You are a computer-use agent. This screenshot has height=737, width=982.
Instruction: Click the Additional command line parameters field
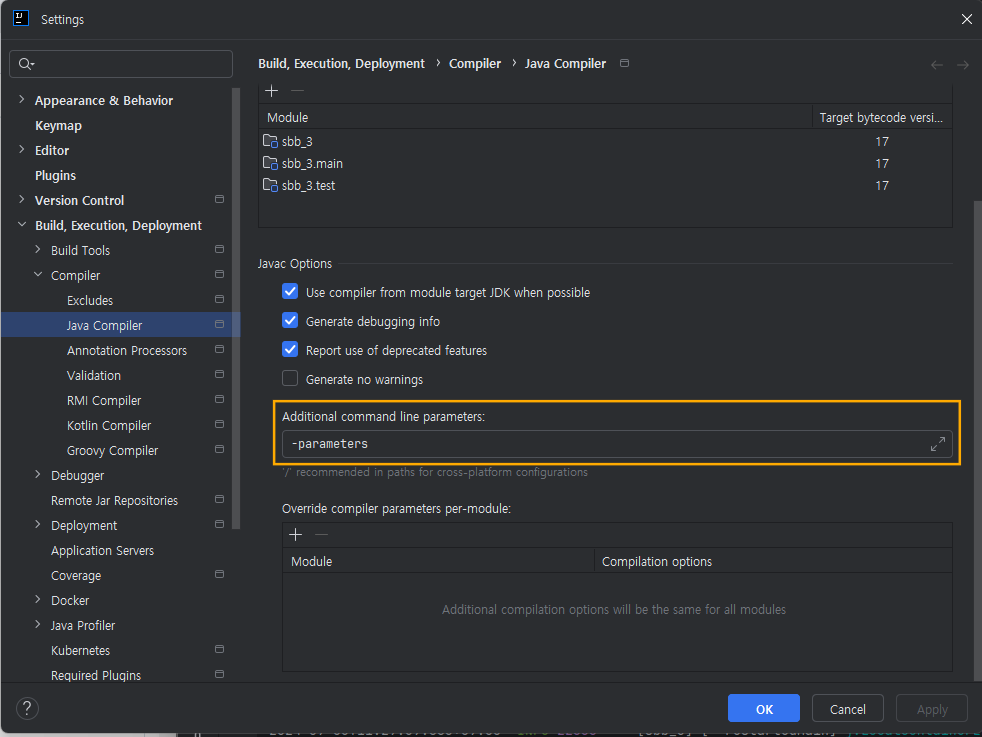tap(617, 444)
